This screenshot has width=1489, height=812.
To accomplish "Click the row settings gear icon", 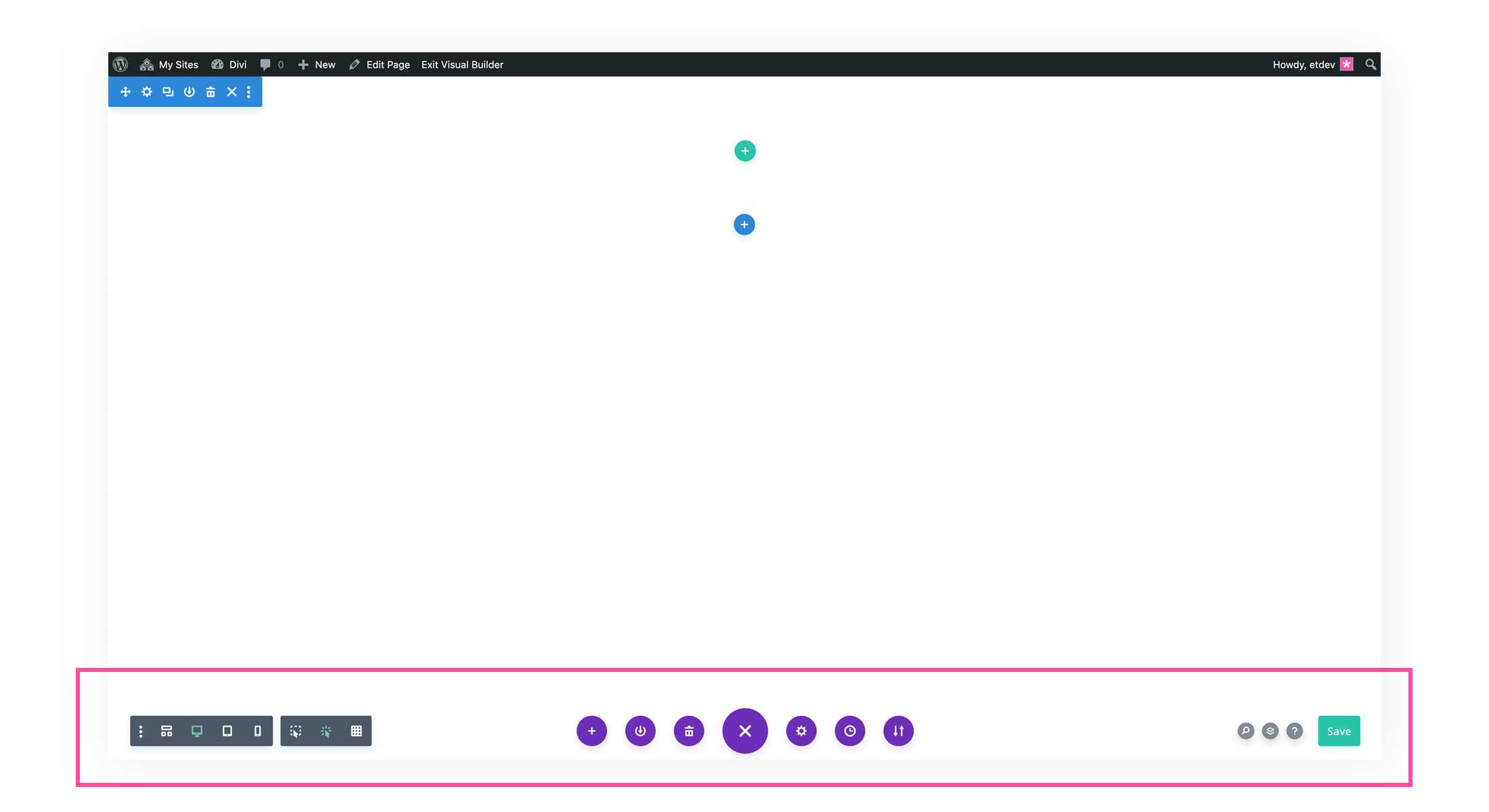I will pos(145,92).
